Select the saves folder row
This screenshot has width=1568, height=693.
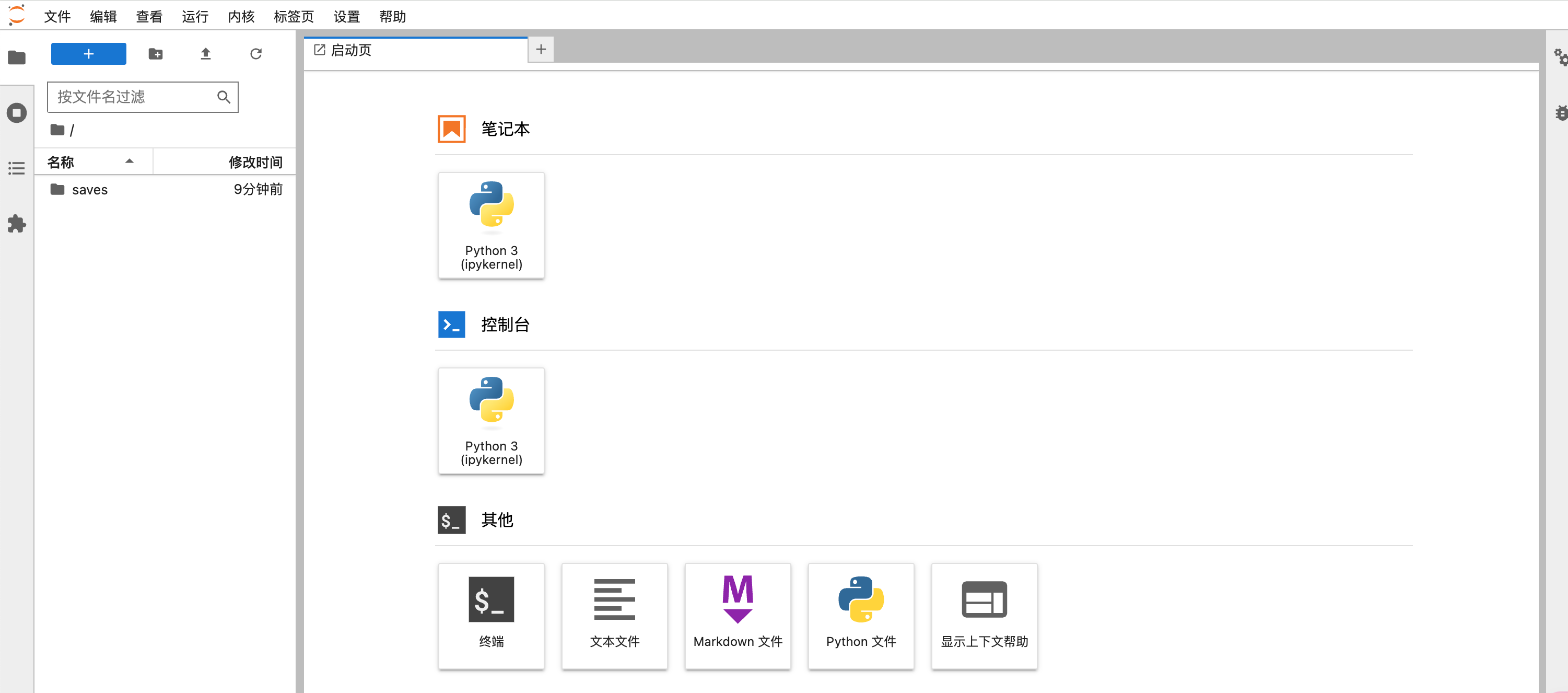tap(165, 189)
